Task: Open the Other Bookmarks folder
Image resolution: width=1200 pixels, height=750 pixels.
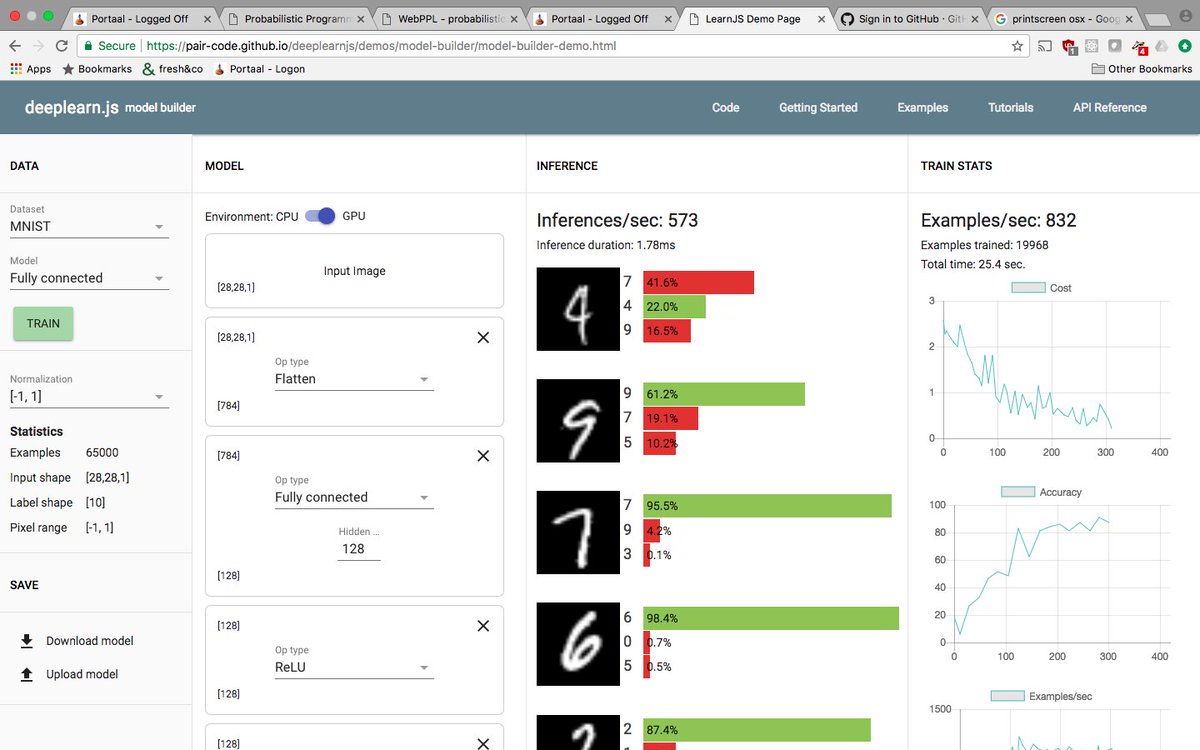Action: click(1142, 69)
